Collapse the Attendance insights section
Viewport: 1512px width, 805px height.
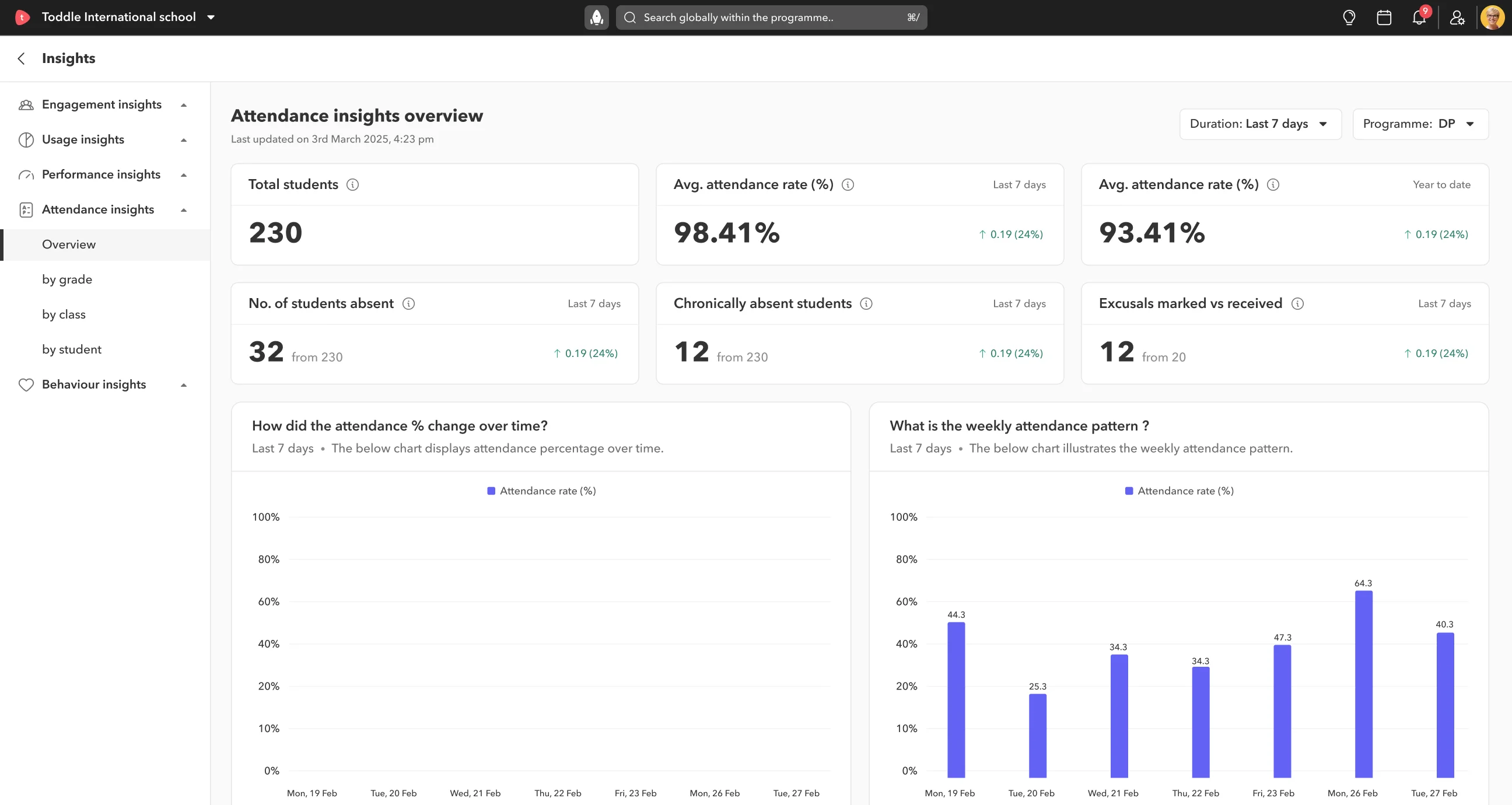point(184,209)
